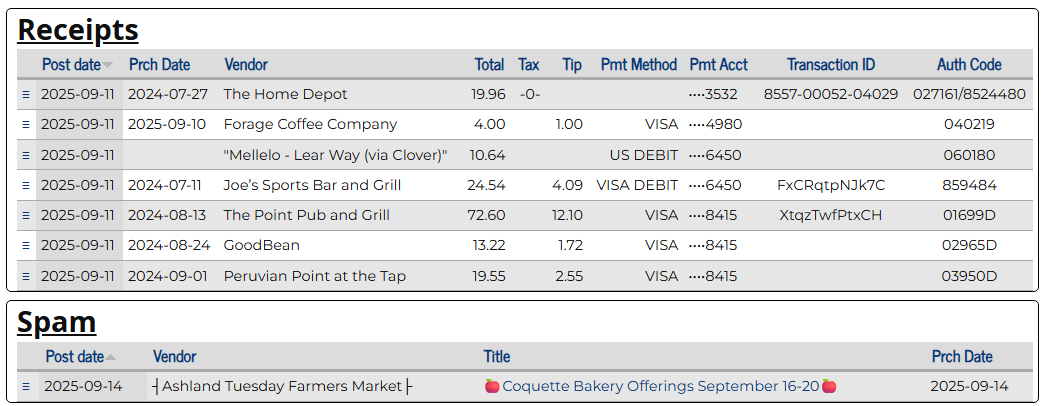1043x406 pixels.
Task: Select the Prch Date header in Spam table
Action: coord(961,356)
